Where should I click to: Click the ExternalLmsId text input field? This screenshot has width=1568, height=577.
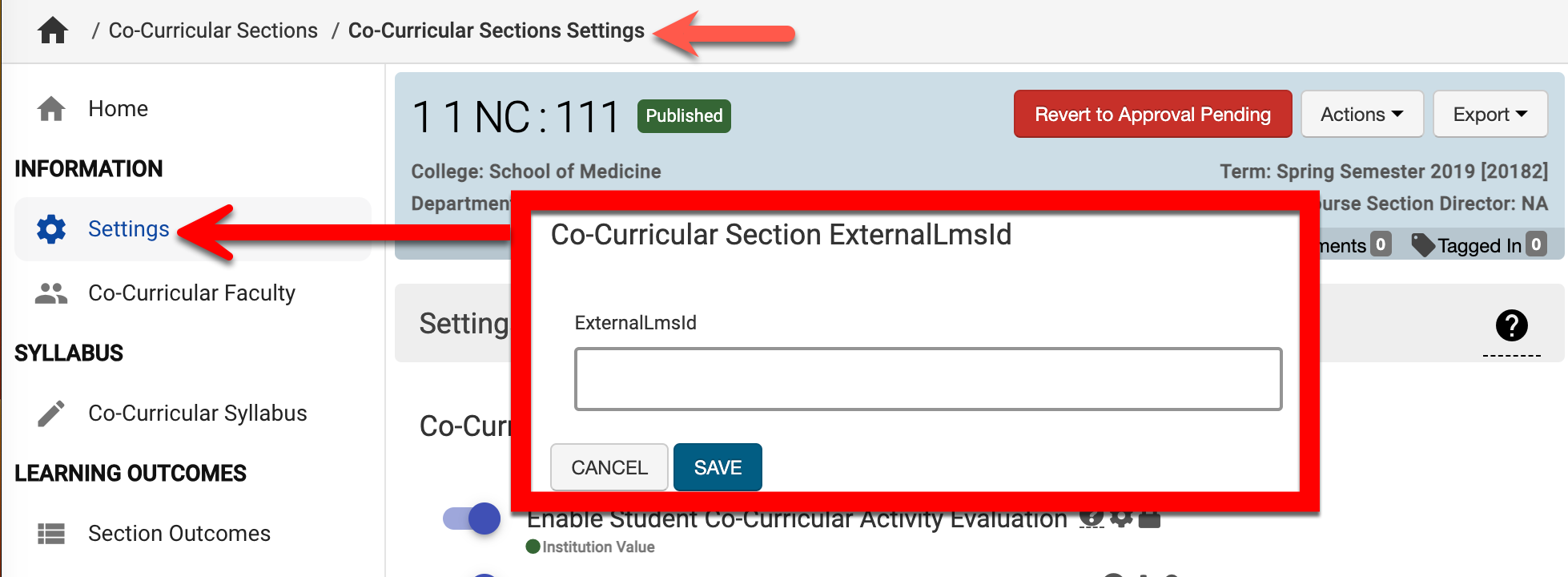pos(927,379)
